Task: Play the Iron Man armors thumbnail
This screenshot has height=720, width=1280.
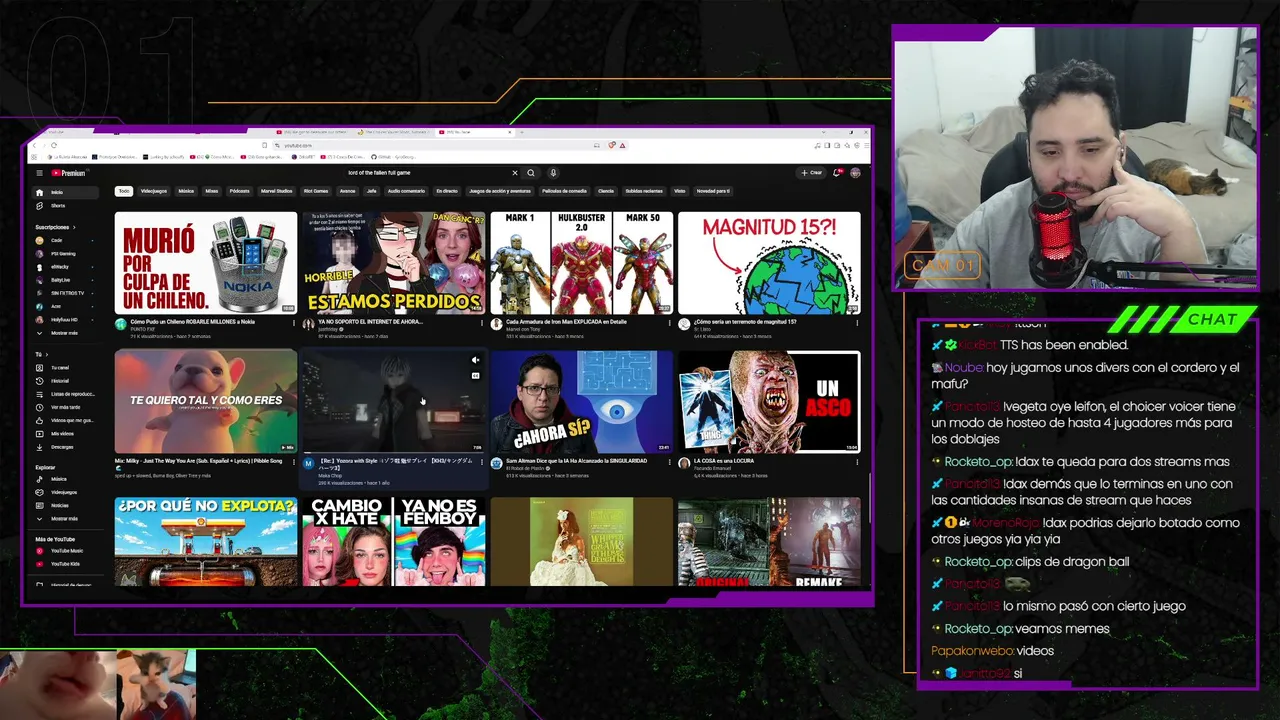Action: point(581,263)
